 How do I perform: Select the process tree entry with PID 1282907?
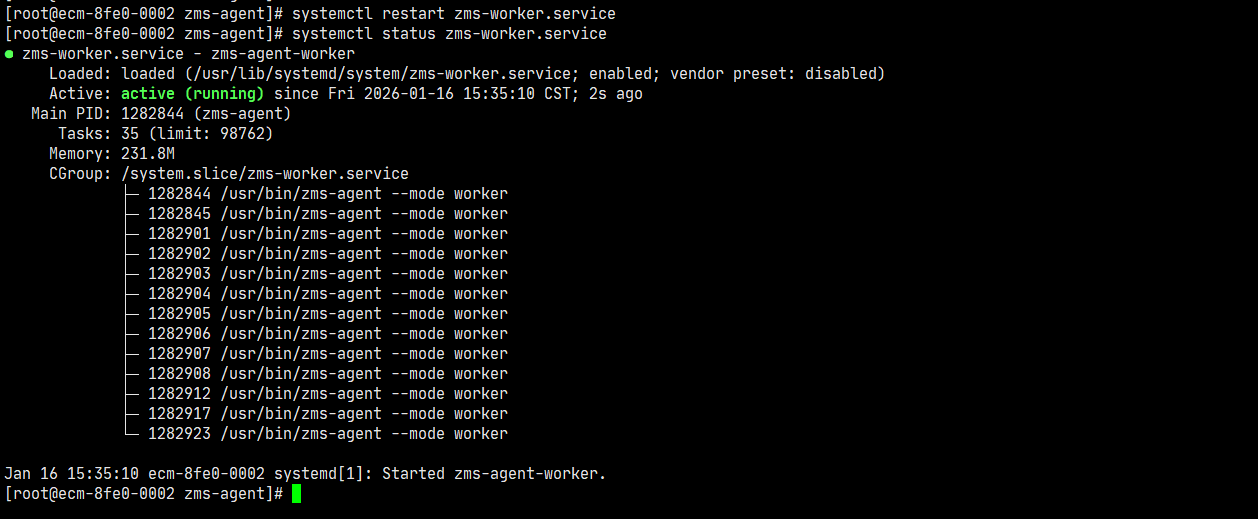pyautogui.click(x=327, y=354)
